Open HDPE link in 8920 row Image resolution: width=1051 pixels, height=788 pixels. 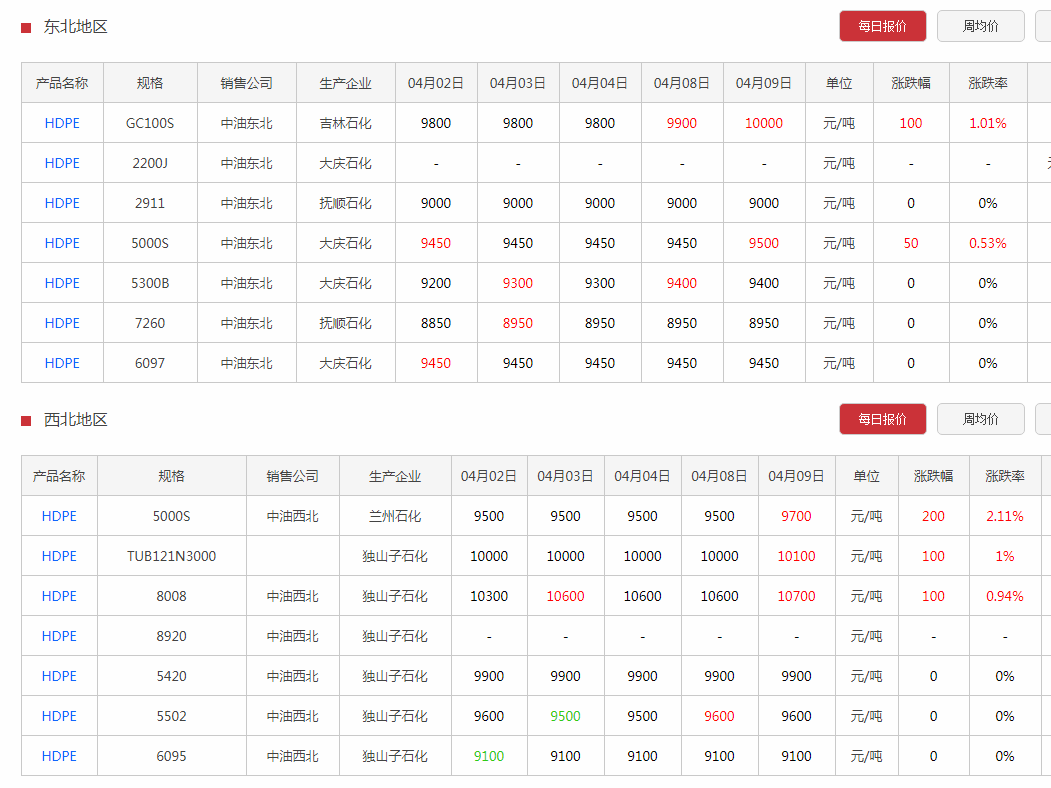tap(59, 636)
